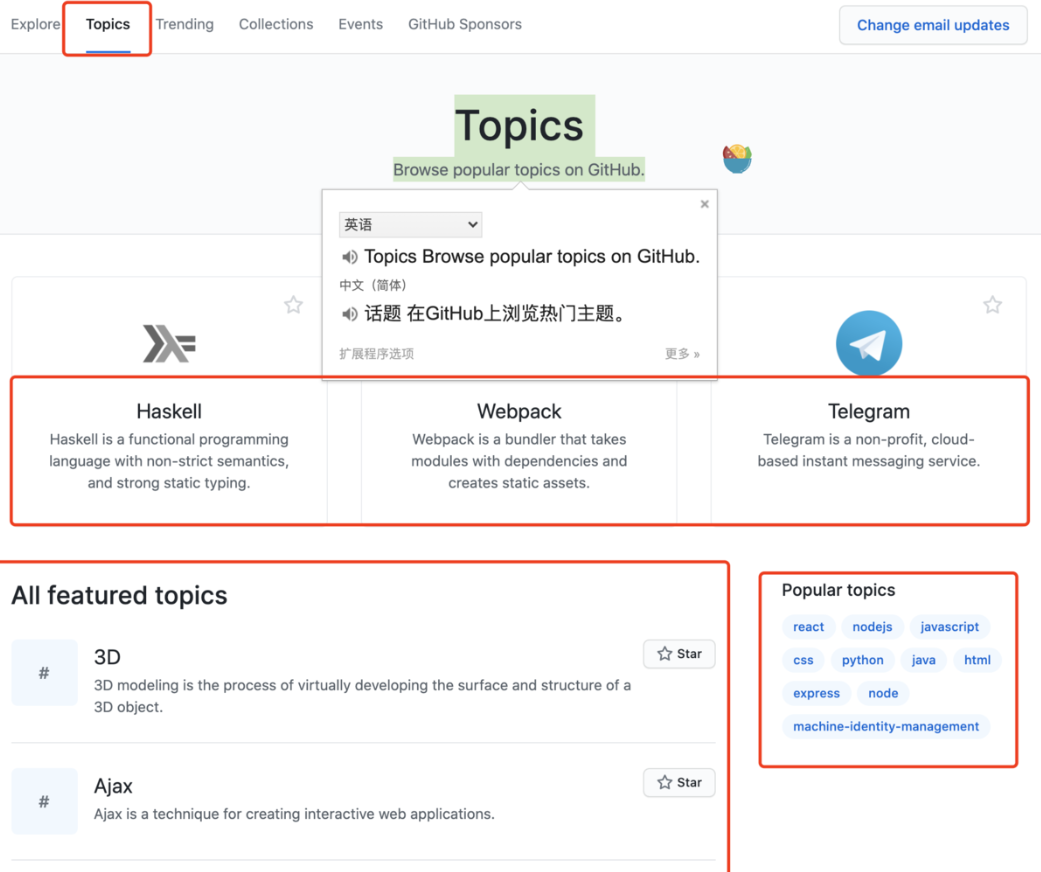The width and height of the screenshot is (1041, 872).
Task: Select the html popular topic tag
Action: coord(977,660)
